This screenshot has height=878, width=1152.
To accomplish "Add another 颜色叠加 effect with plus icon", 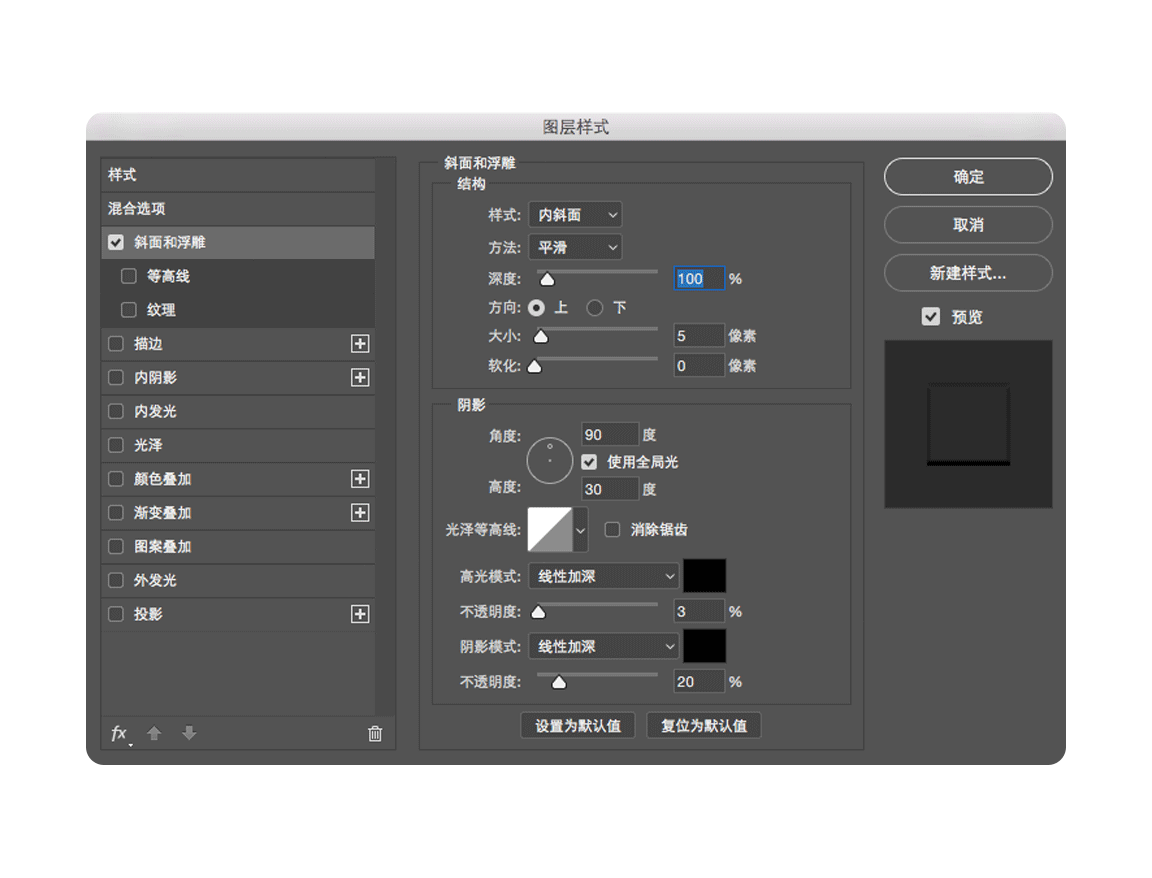I will tap(360, 479).
